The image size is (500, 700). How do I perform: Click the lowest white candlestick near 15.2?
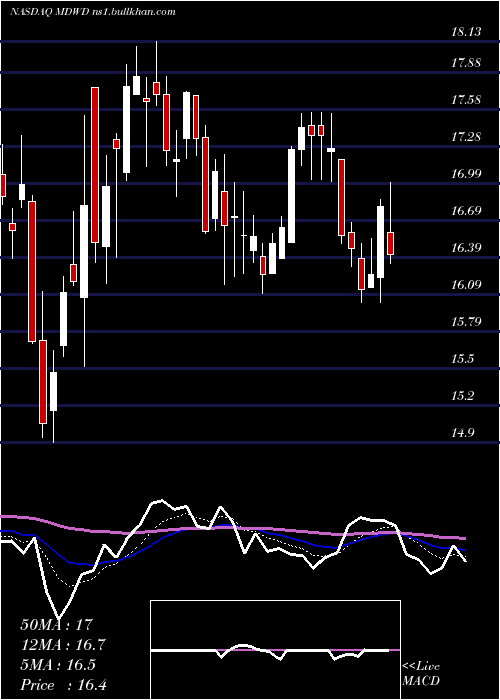(54, 391)
